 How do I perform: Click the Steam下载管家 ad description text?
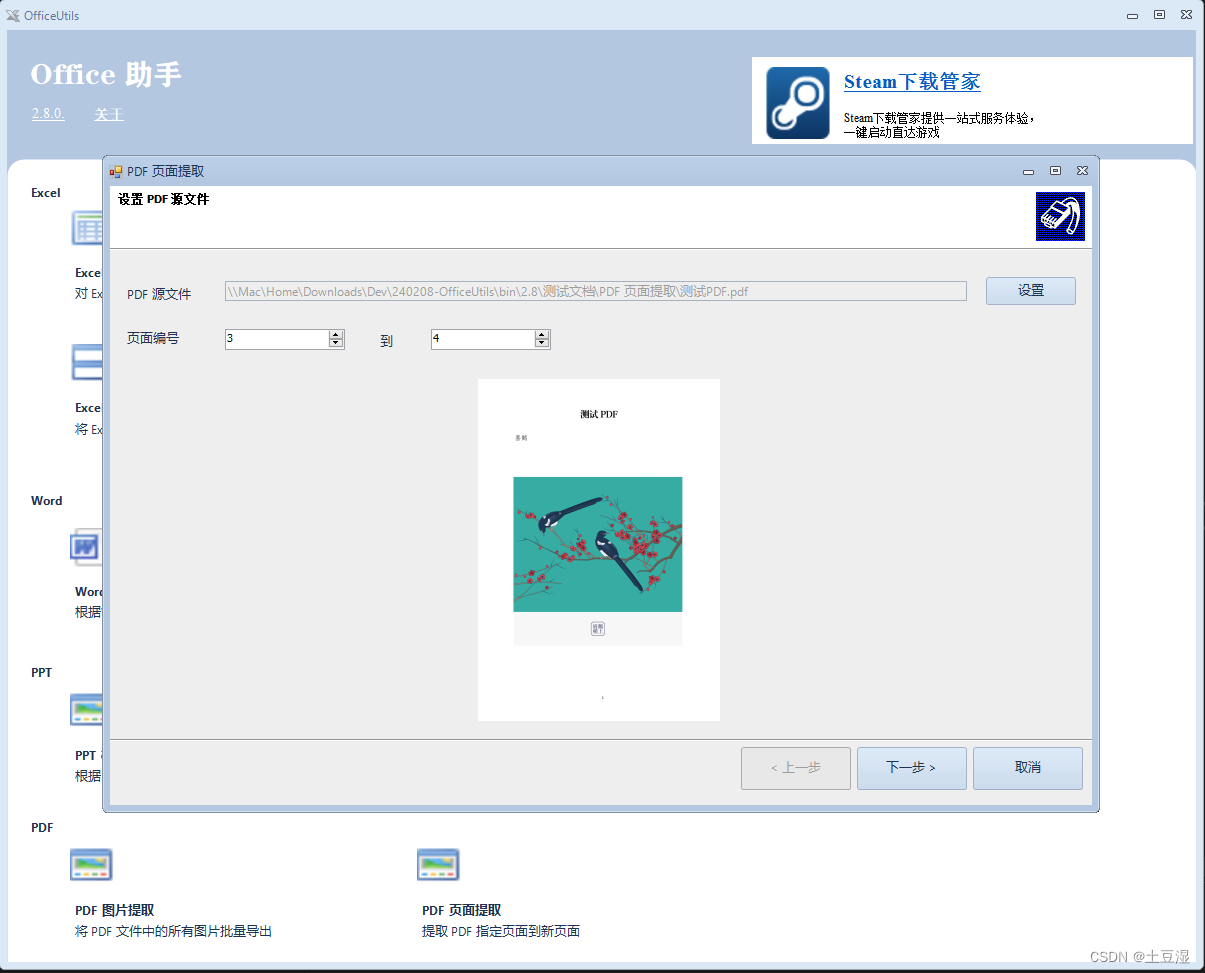(x=939, y=125)
